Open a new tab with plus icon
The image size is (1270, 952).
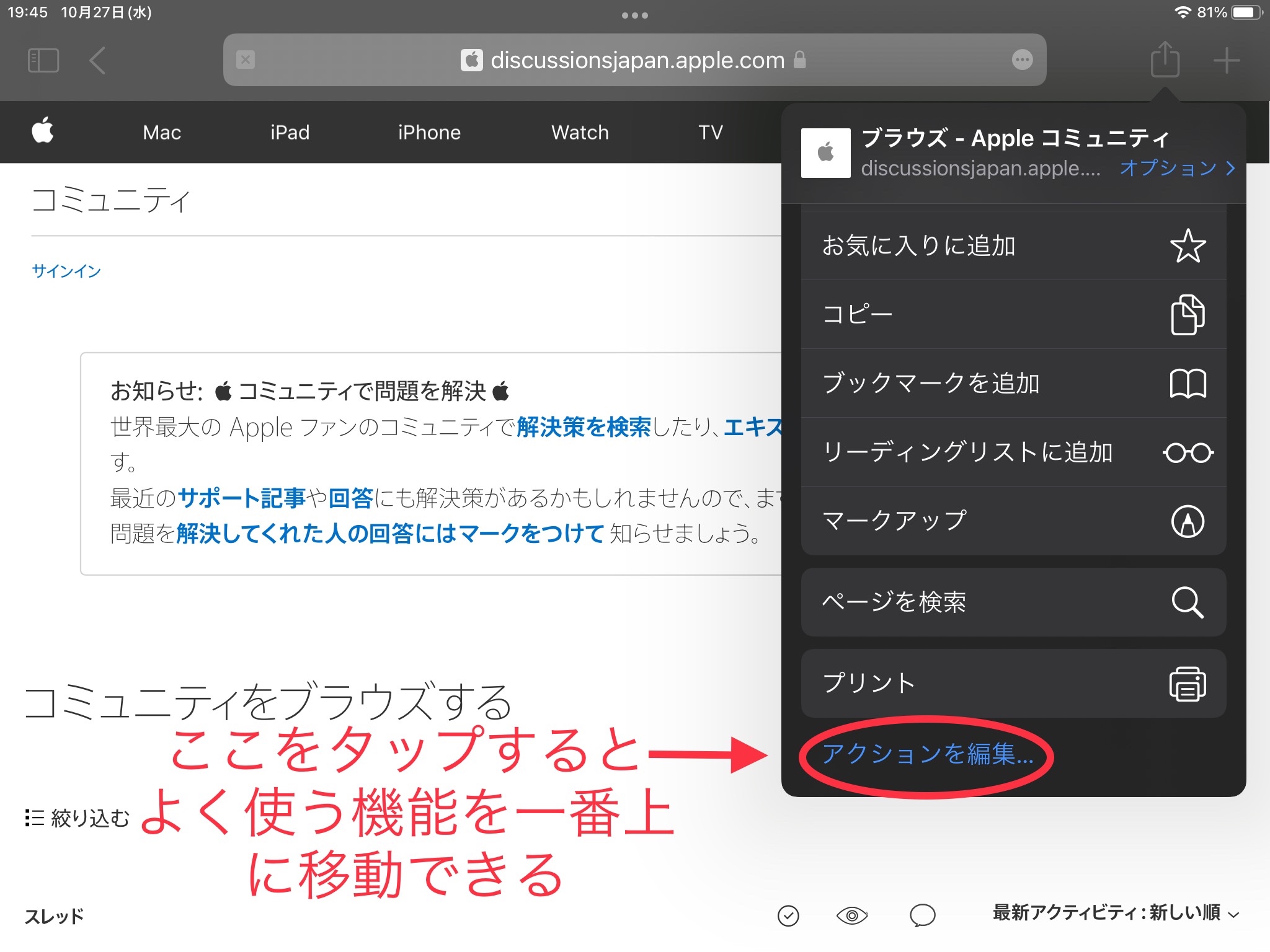pos(1226,61)
